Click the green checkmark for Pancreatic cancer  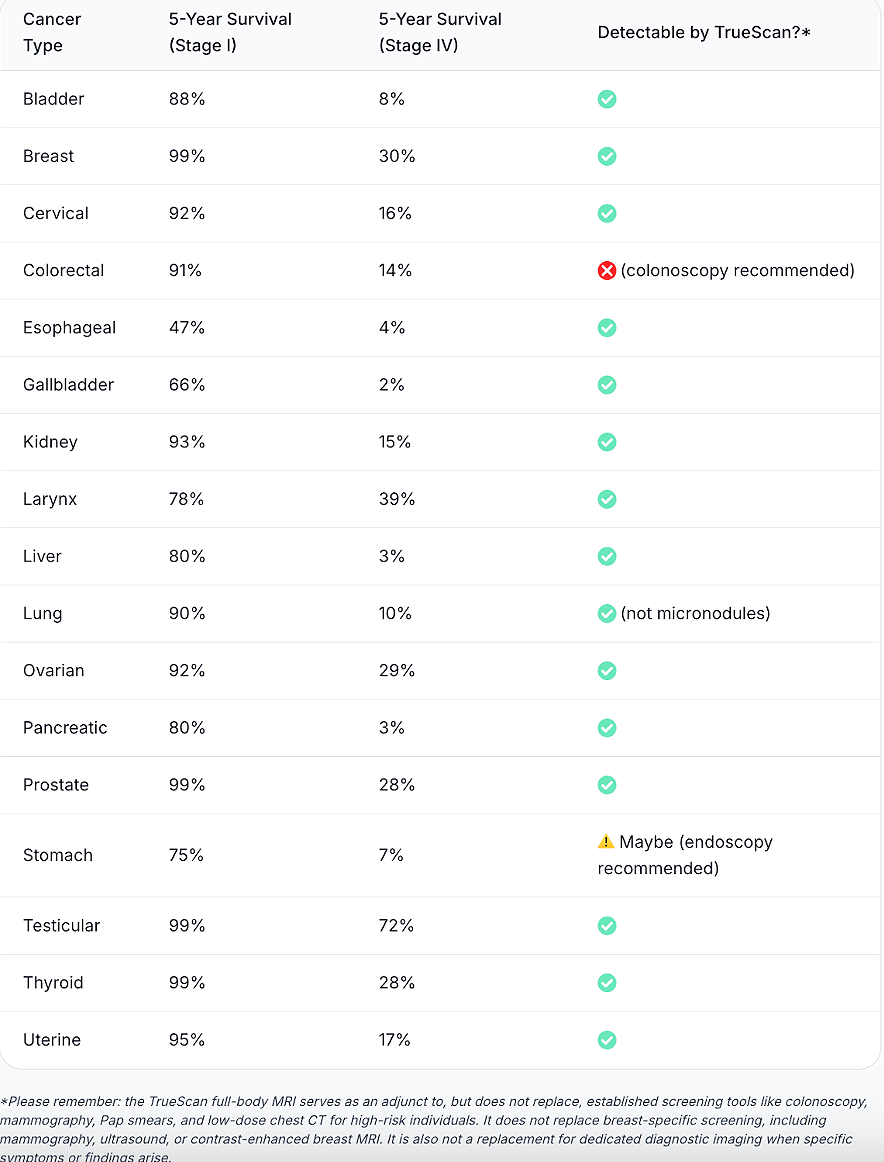(x=607, y=728)
